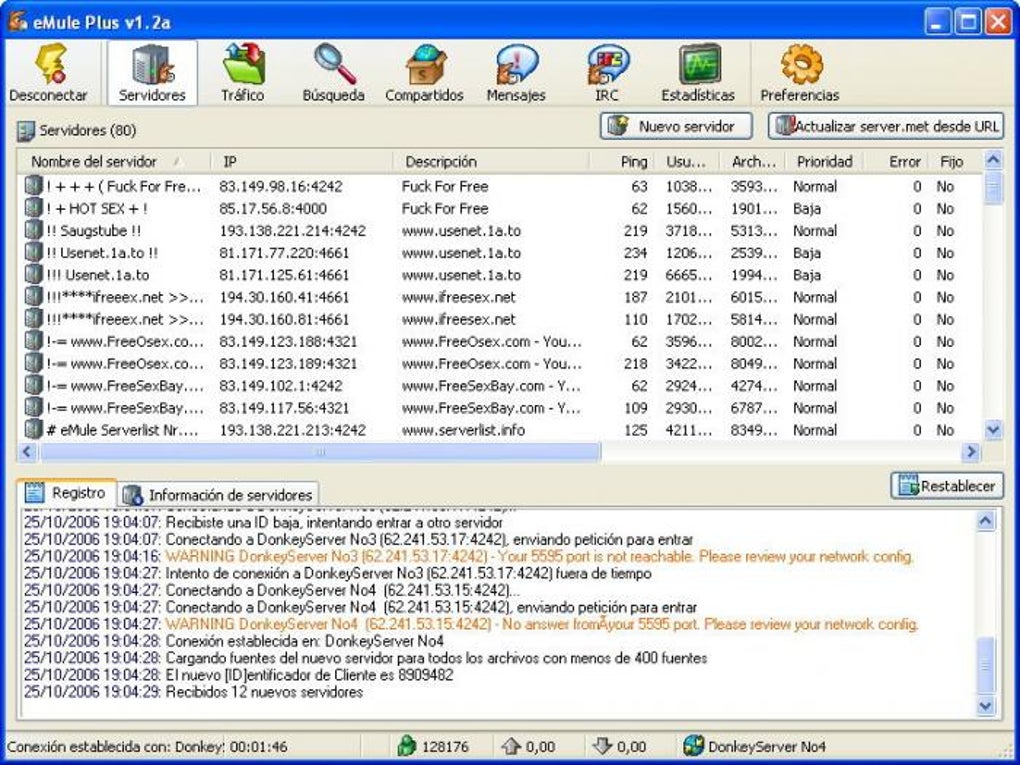This screenshot has width=1020, height=765.
Task: Click Actualizar server.met desde URL button
Action: pyautogui.click(x=886, y=126)
